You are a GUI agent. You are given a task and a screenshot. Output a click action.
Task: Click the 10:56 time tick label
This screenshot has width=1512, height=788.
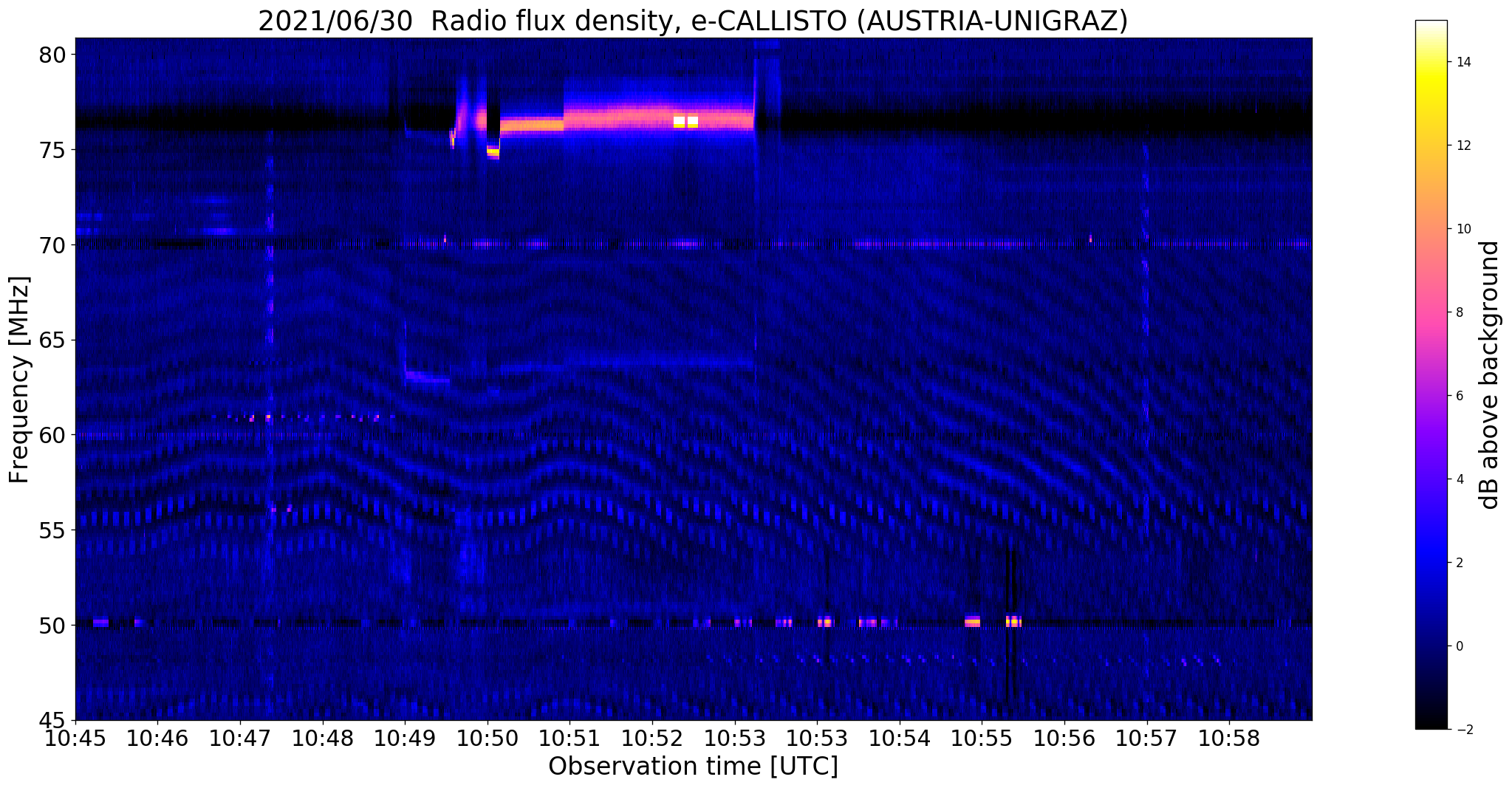point(1064,739)
